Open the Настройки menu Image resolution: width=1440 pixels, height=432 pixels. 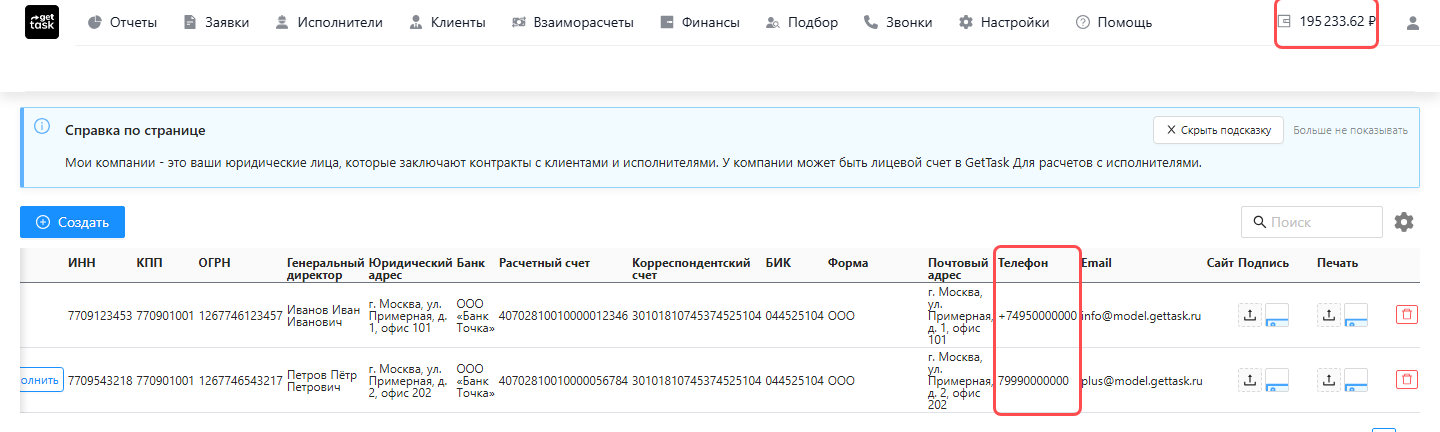coord(1004,22)
